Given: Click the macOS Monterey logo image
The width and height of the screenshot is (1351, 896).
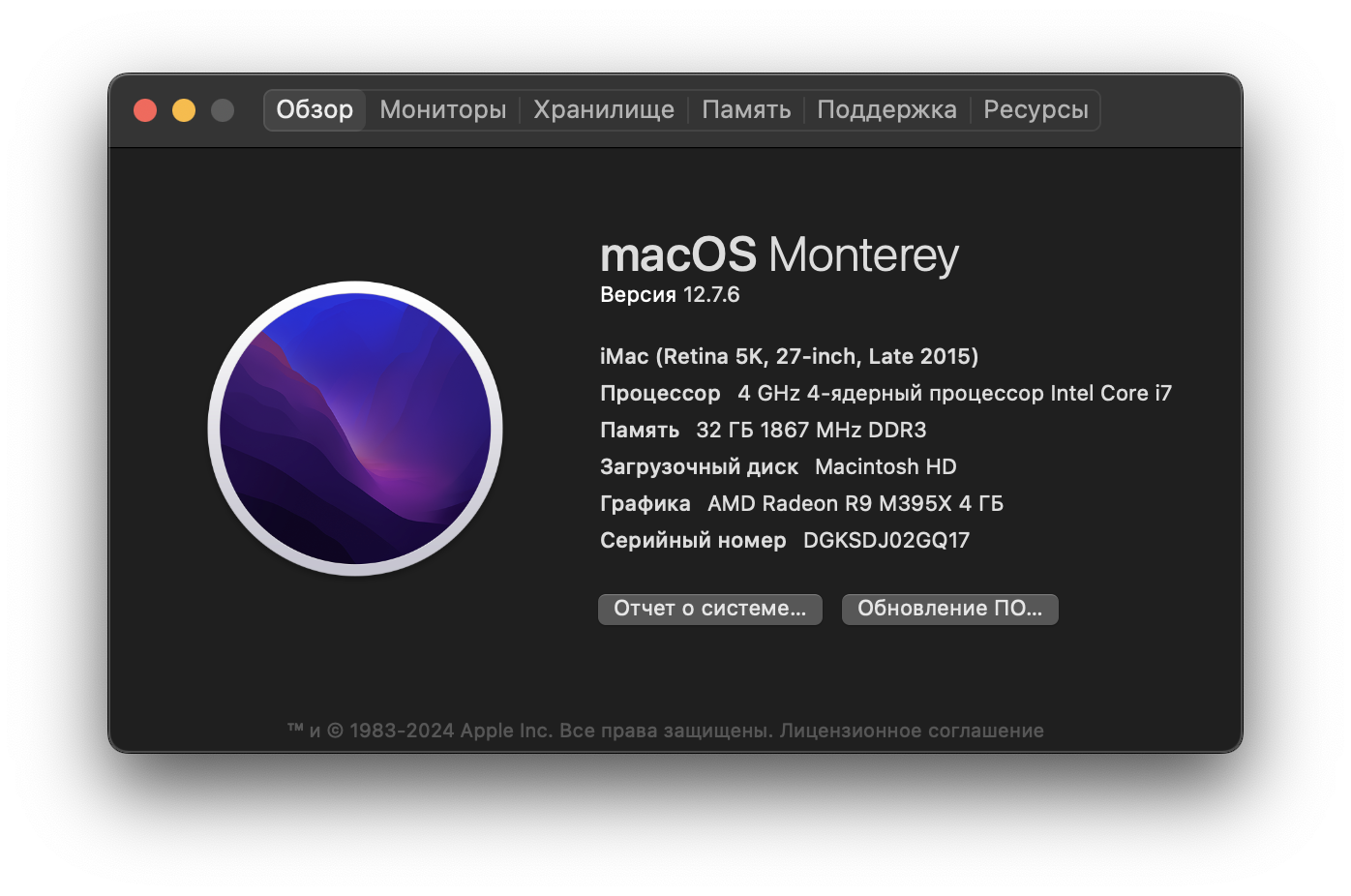Looking at the screenshot, I should (355, 429).
